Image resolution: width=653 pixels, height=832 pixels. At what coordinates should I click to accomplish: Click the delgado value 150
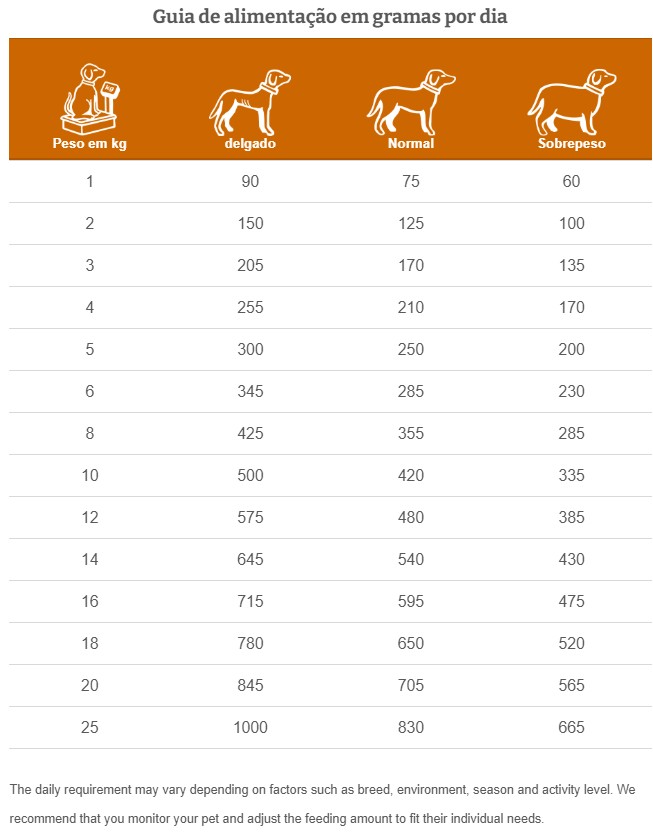coord(250,223)
